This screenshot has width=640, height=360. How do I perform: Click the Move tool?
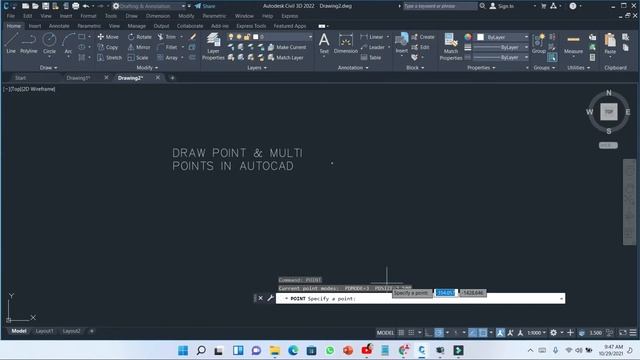point(108,37)
